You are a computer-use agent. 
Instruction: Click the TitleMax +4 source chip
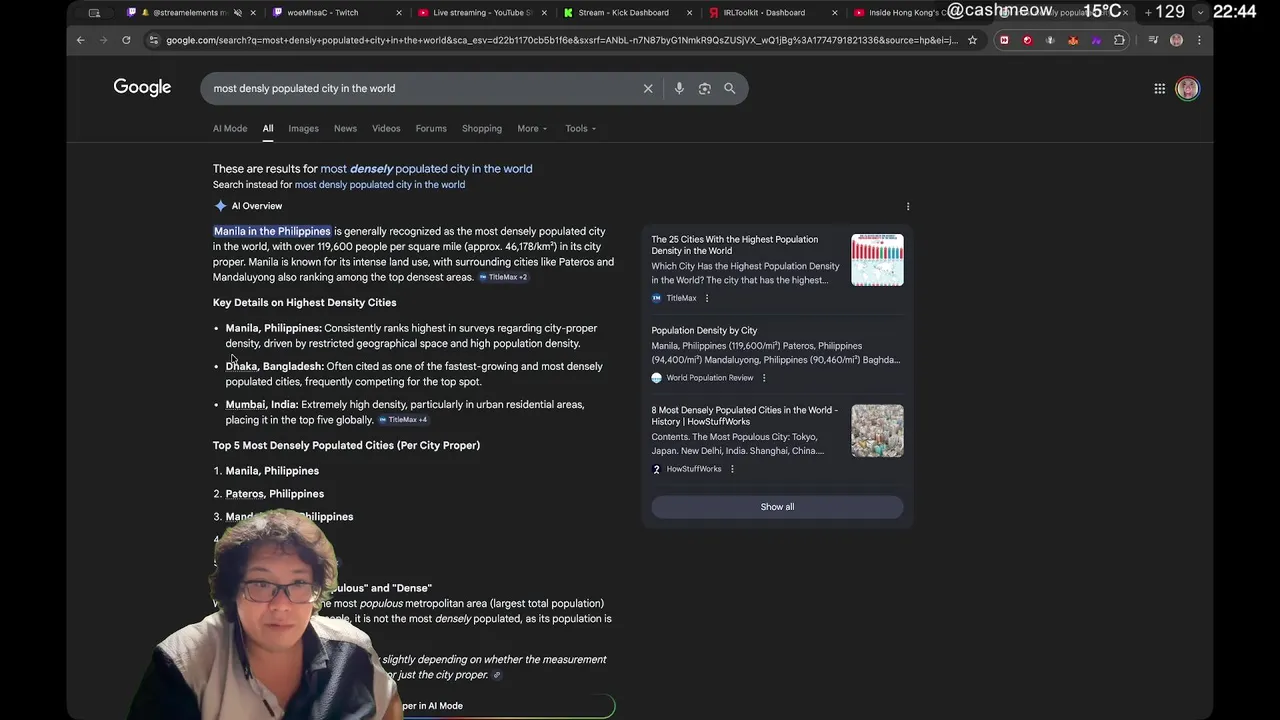coord(403,420)
